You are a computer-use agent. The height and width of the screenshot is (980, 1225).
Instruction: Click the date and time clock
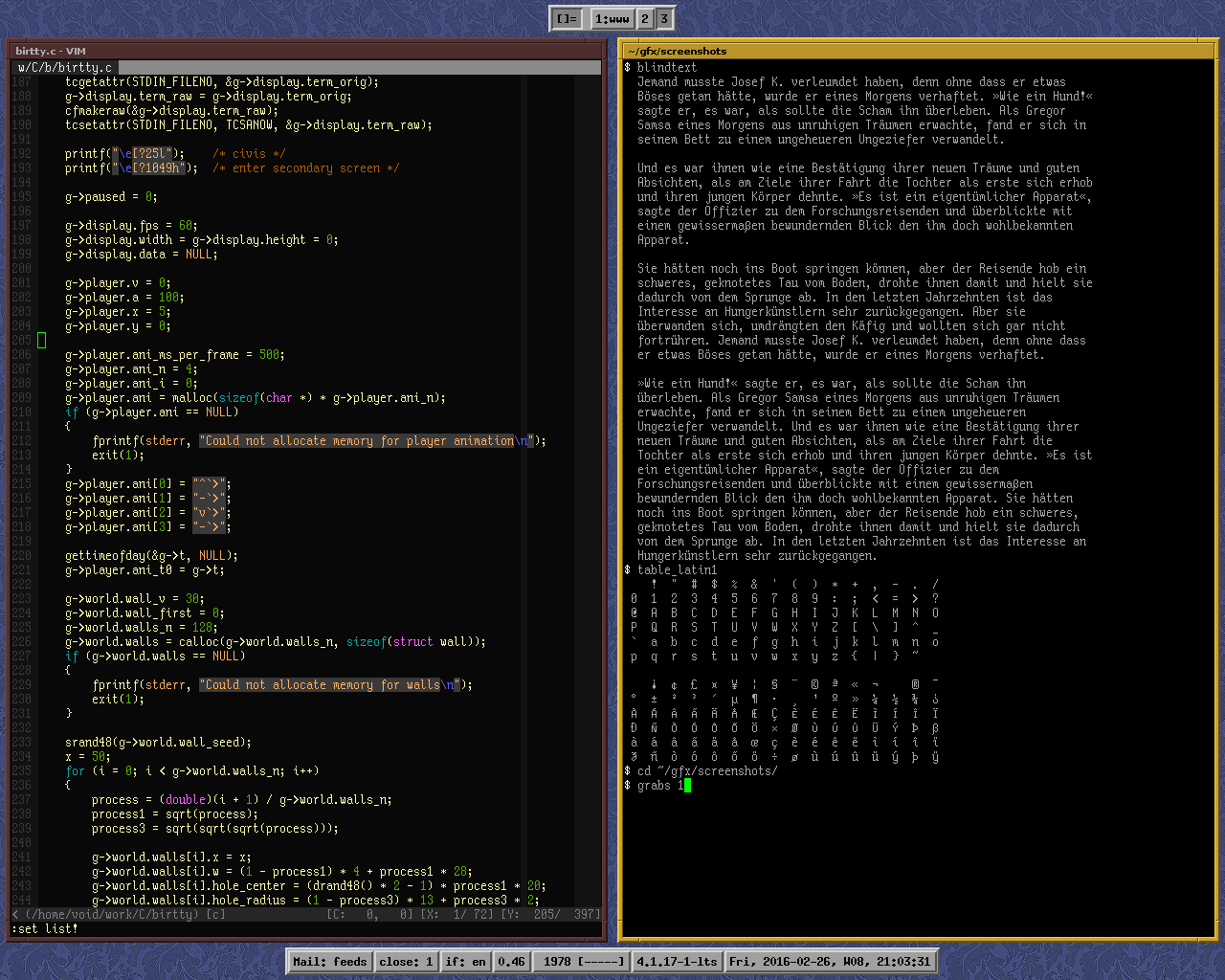(829, 961)
